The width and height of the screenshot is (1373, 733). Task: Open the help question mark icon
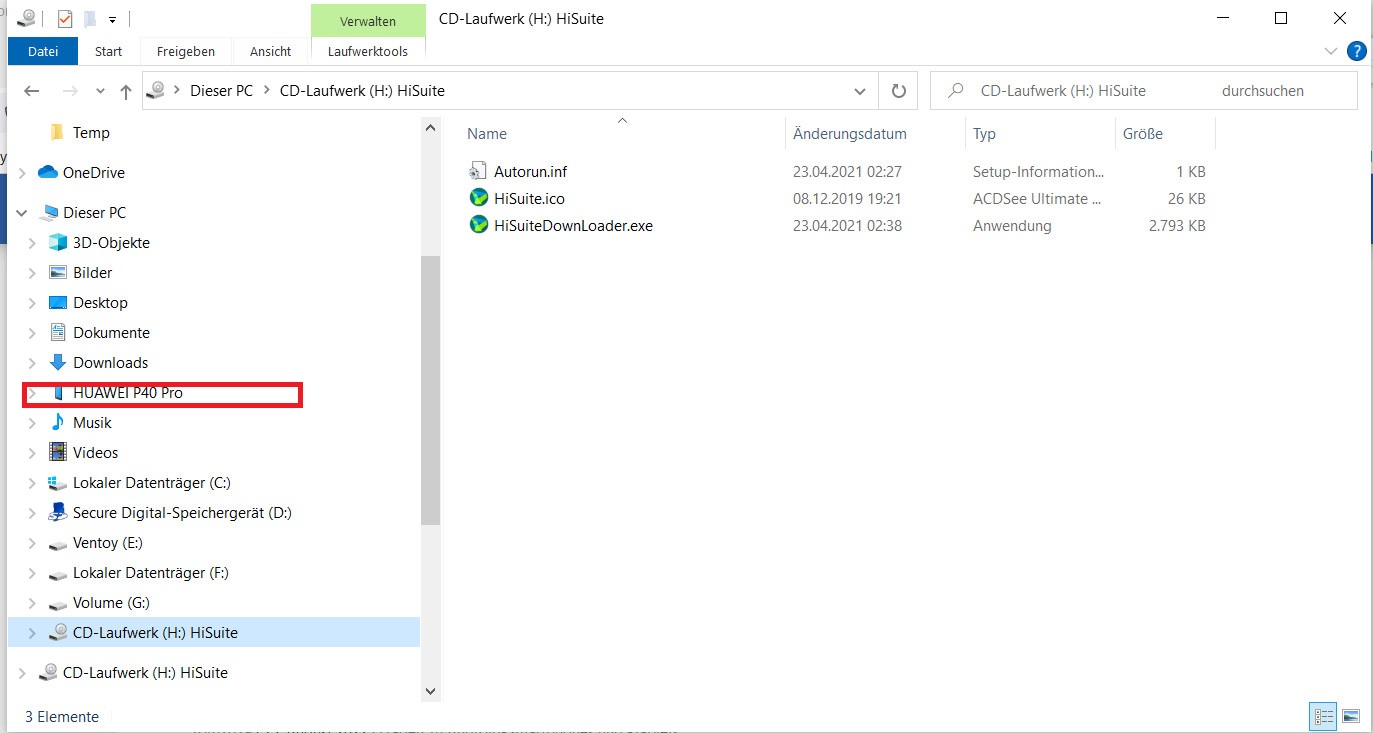point(1357,51)
